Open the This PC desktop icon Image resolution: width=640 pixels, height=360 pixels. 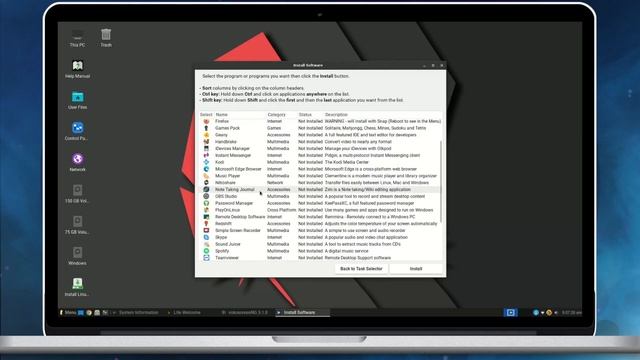click(x=77, y=38)
